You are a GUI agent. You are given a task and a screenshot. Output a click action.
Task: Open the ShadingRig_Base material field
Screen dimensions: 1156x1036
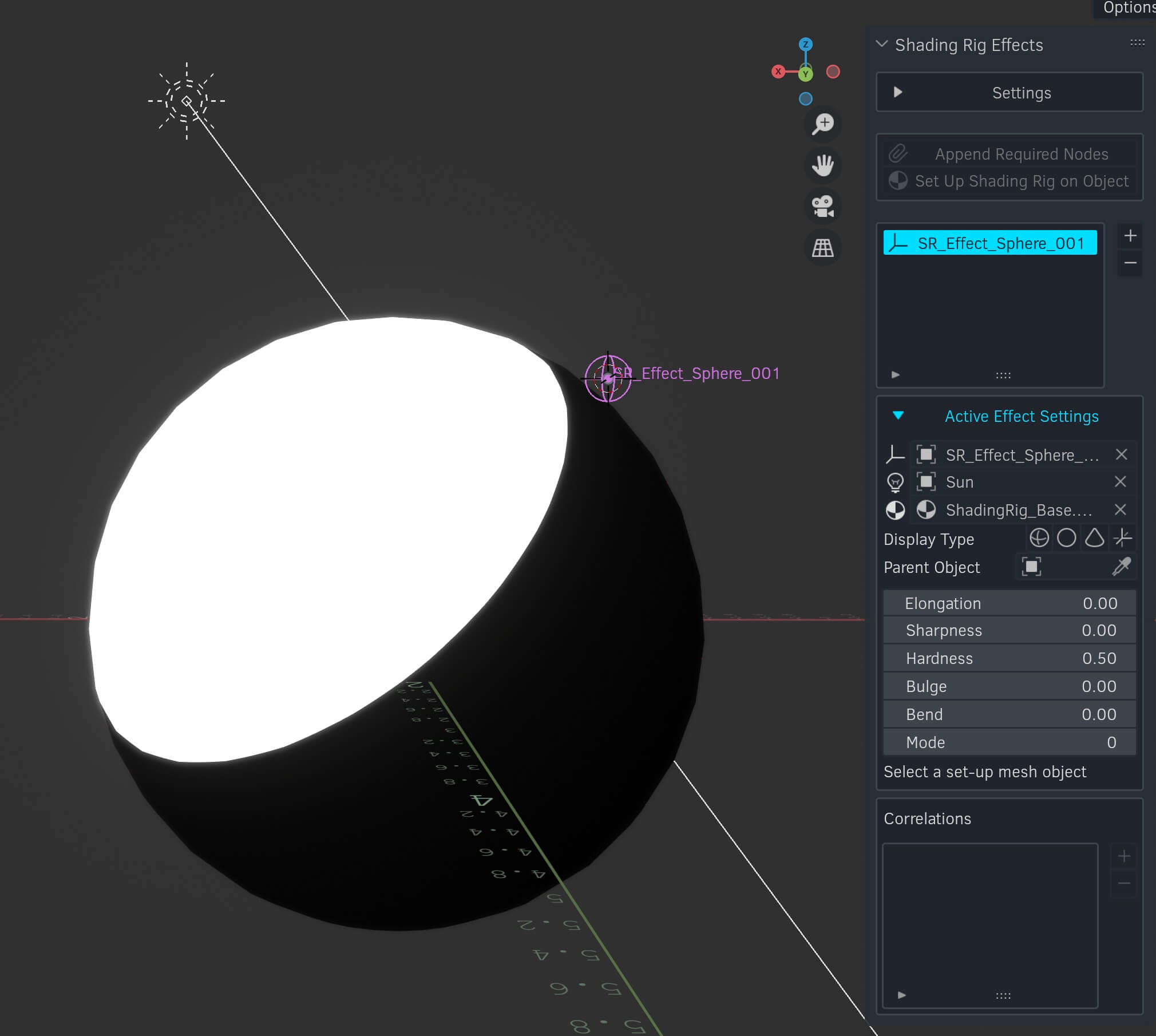1009,510
